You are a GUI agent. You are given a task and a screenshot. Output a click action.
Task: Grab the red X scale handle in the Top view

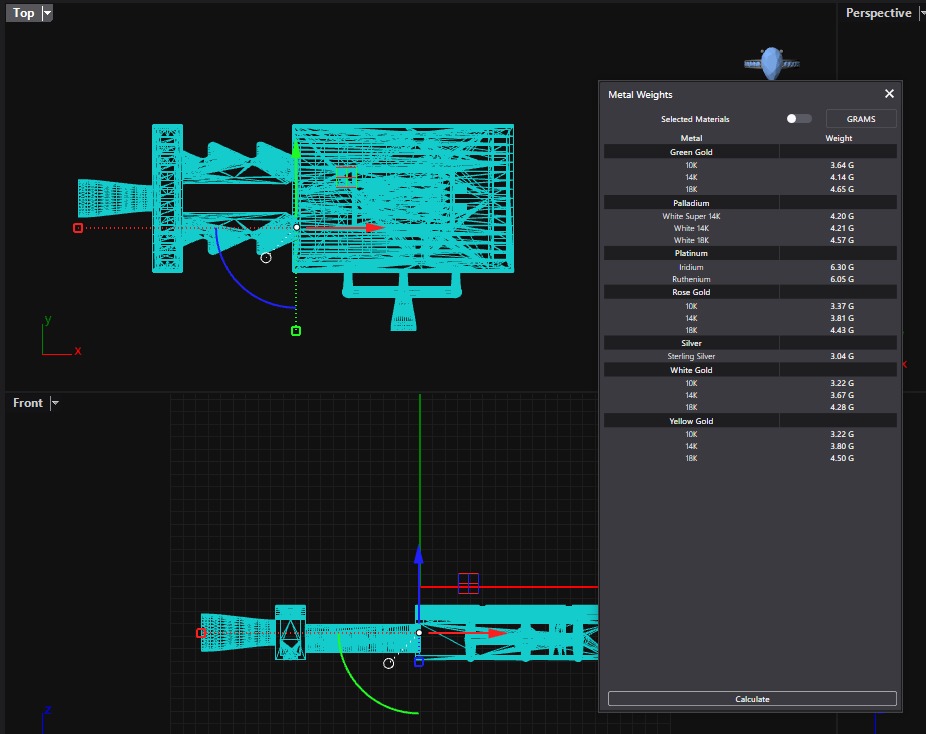point(77,228)
